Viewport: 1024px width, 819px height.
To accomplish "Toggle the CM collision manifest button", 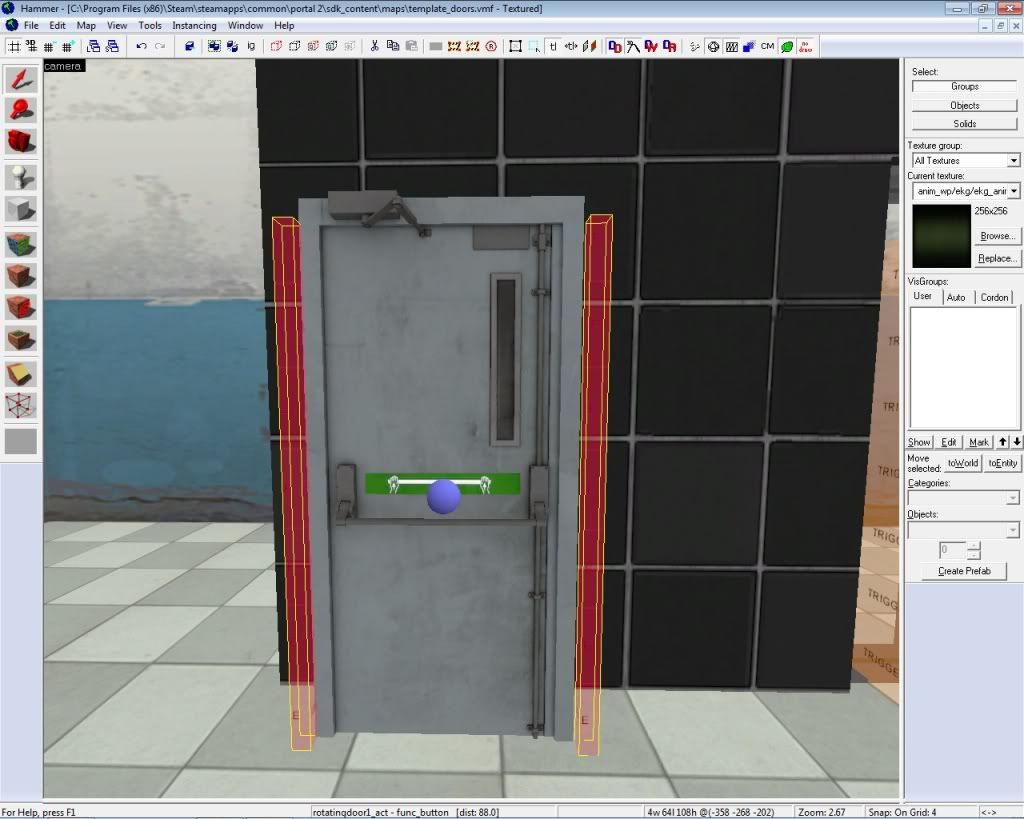I will click(767, 46).
